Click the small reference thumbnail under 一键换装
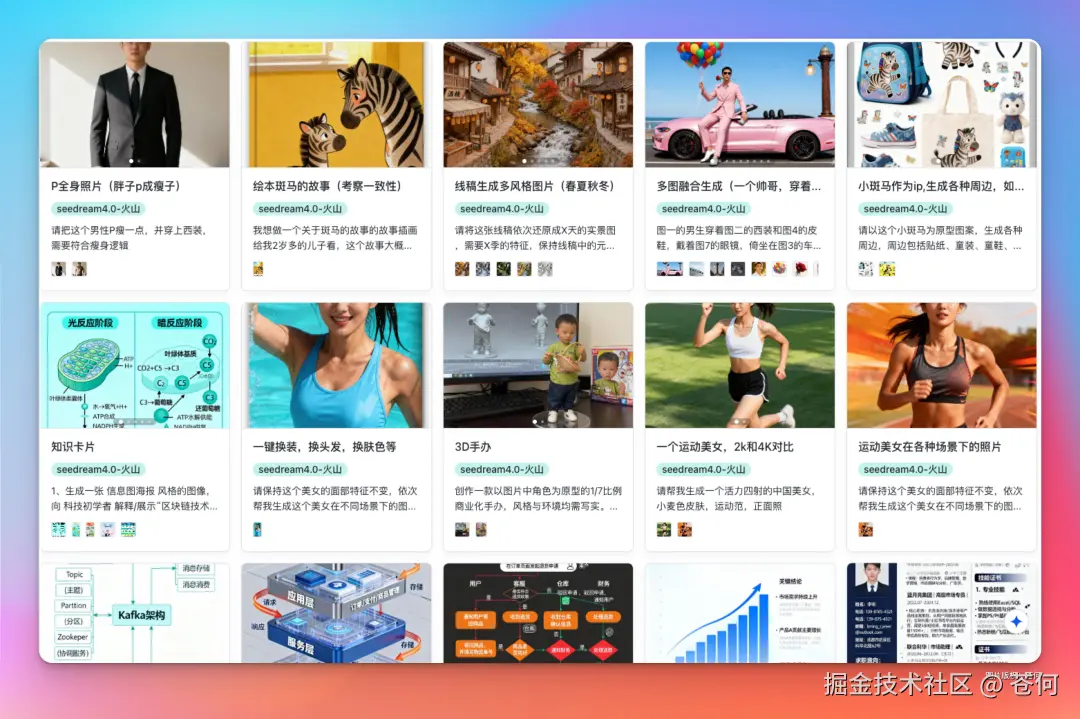 click(257, 530)
